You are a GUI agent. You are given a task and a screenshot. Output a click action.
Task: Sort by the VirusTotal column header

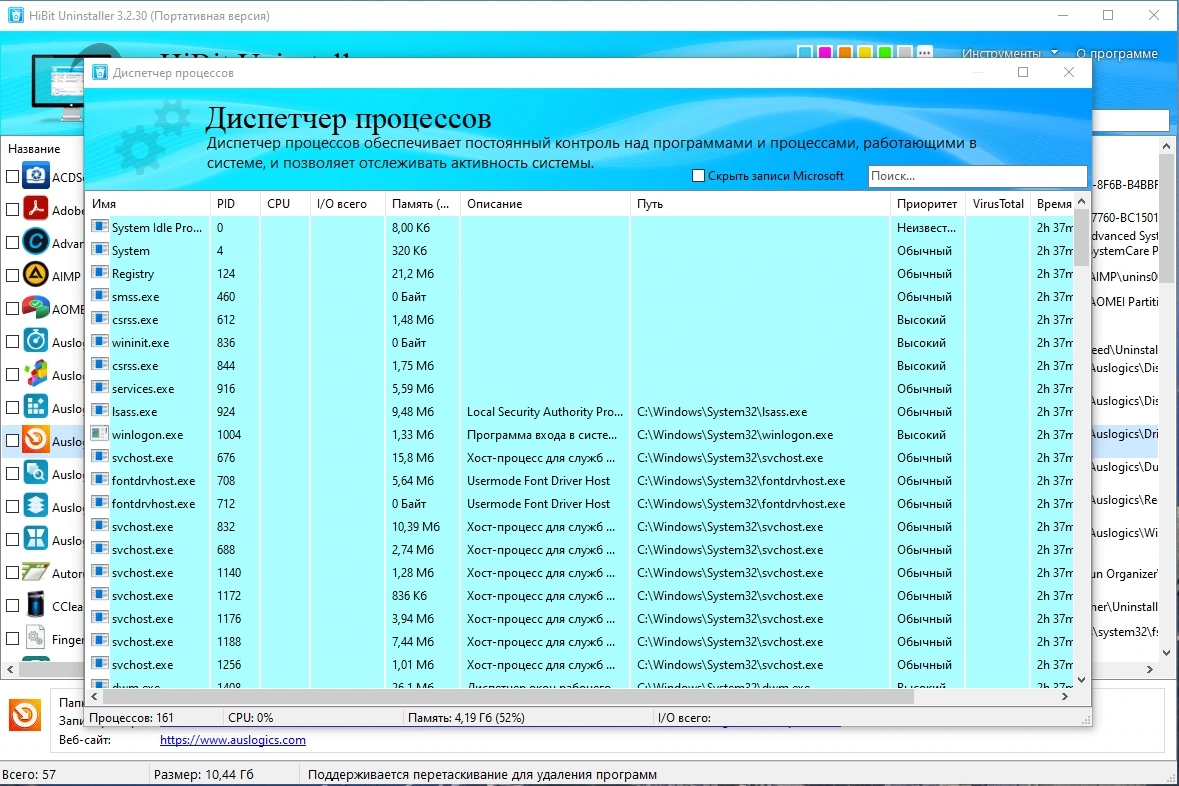[998, 204]
